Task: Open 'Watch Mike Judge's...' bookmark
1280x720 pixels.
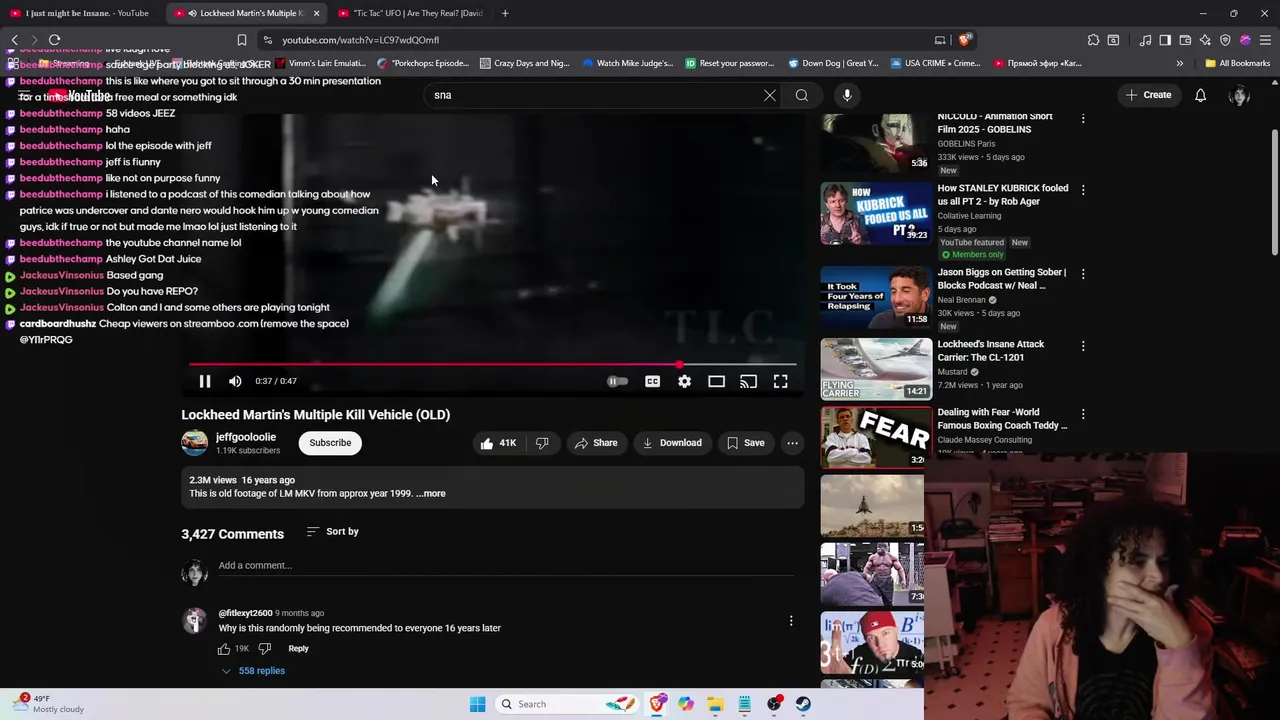Action: pos(626,63)
